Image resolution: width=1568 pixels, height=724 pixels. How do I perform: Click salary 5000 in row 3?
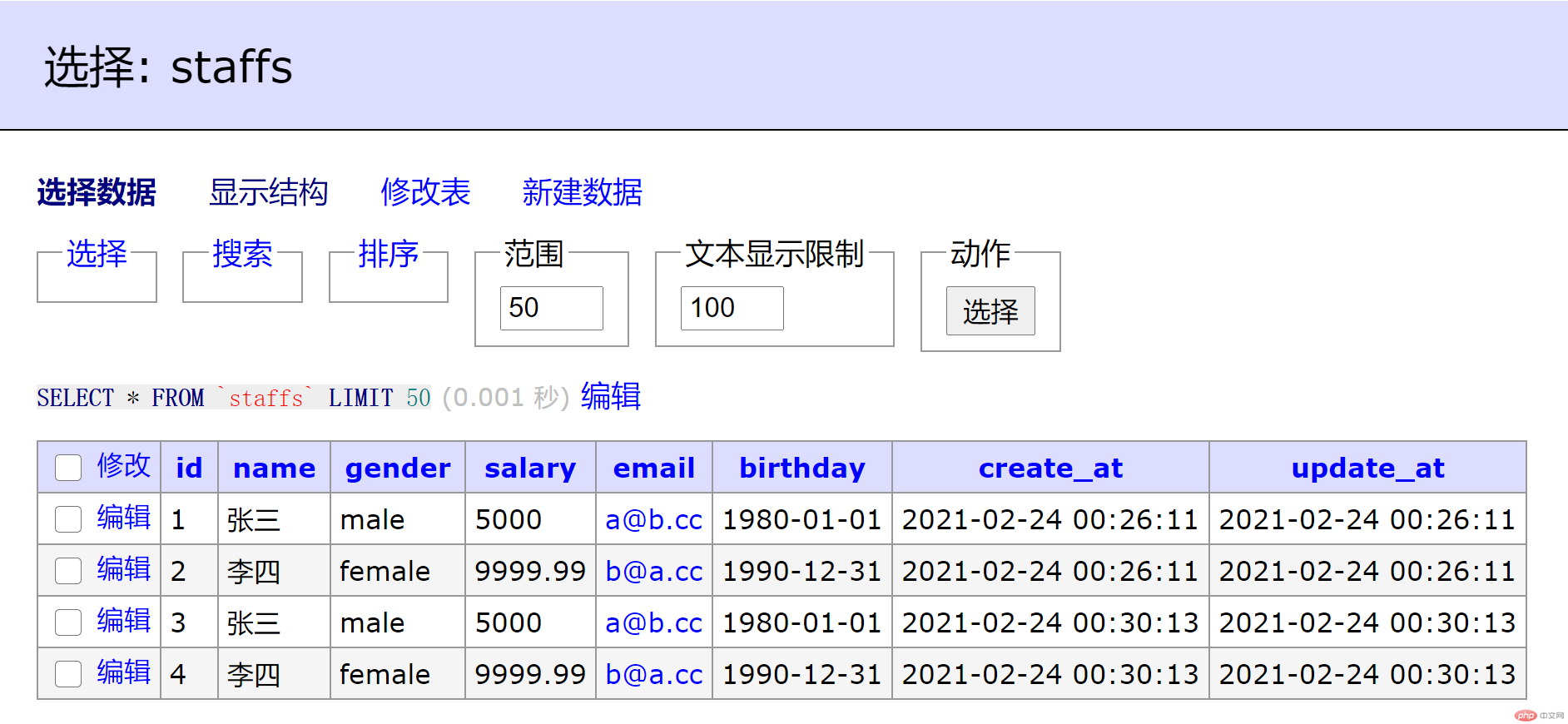pyautogui.click(x=509, y=623)
